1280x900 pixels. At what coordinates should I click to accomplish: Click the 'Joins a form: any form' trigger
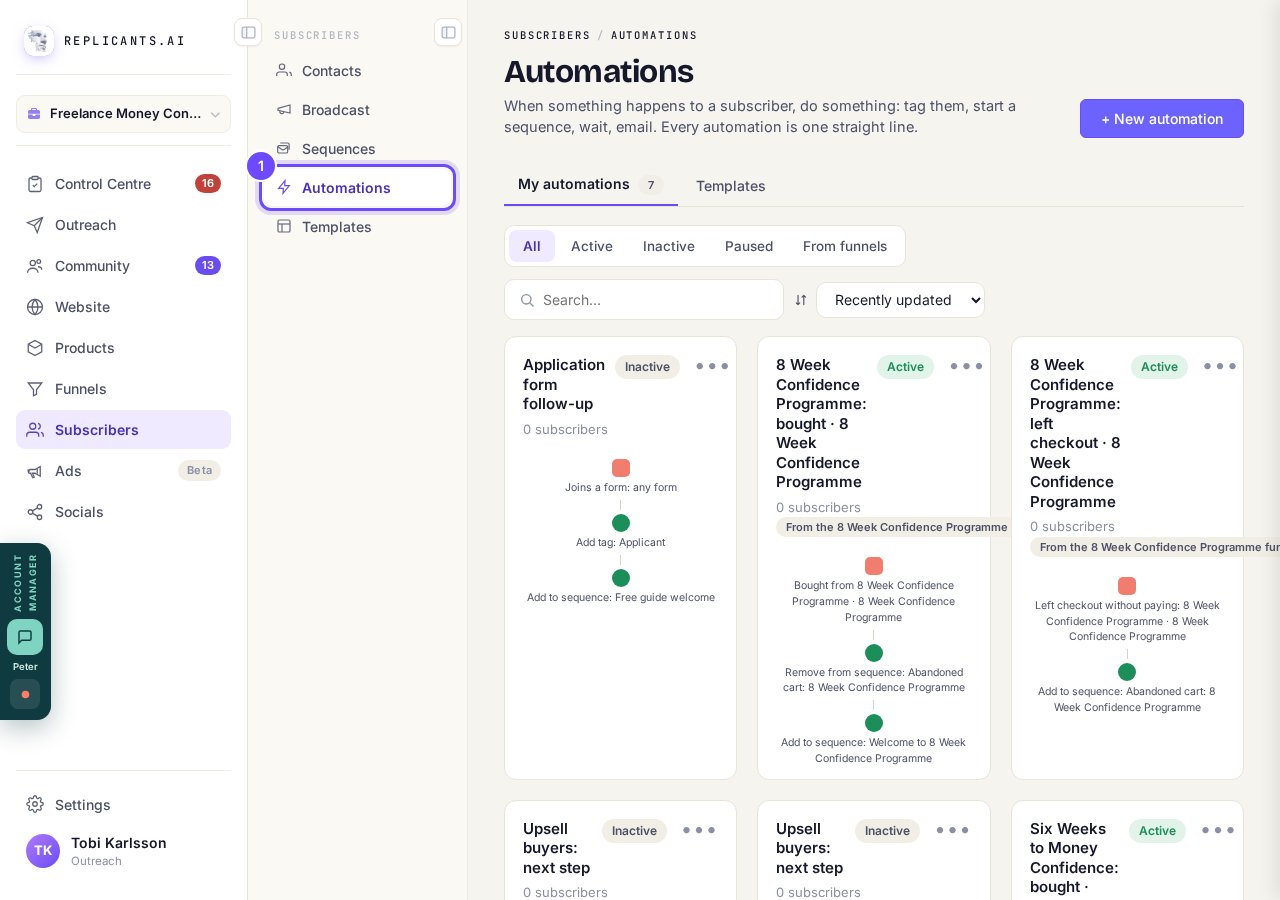pyautogui.click(x=621, y=487)
